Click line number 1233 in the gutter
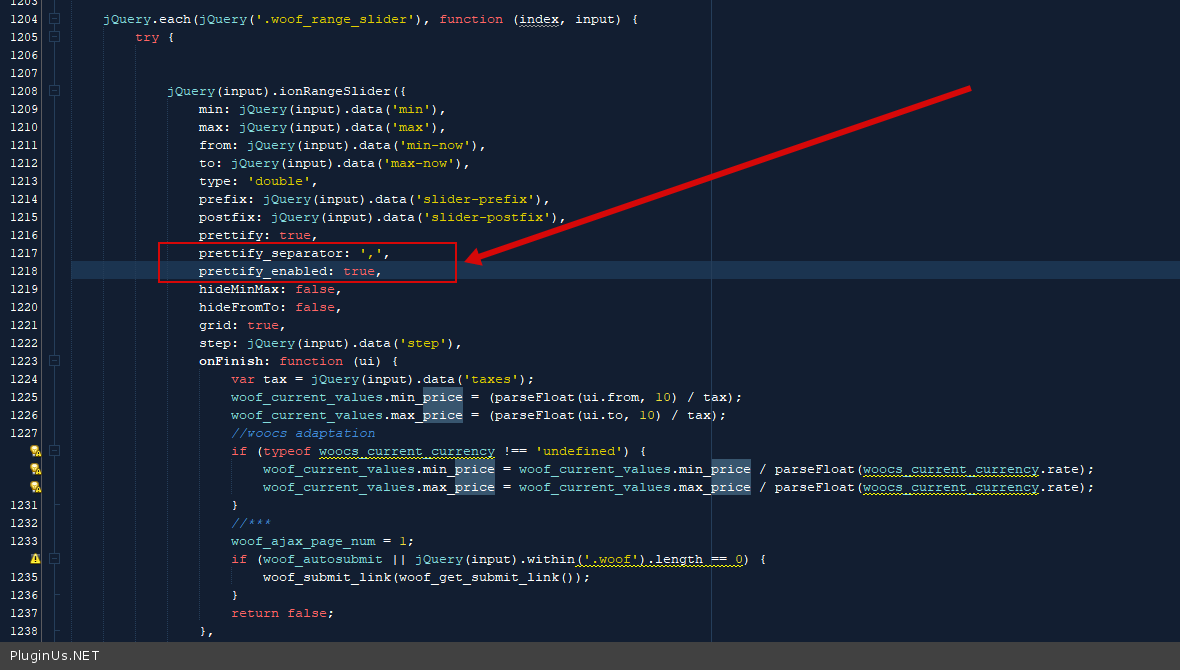Image resolution: width=1180 pixels, height=670 pixels. (23, 541)
